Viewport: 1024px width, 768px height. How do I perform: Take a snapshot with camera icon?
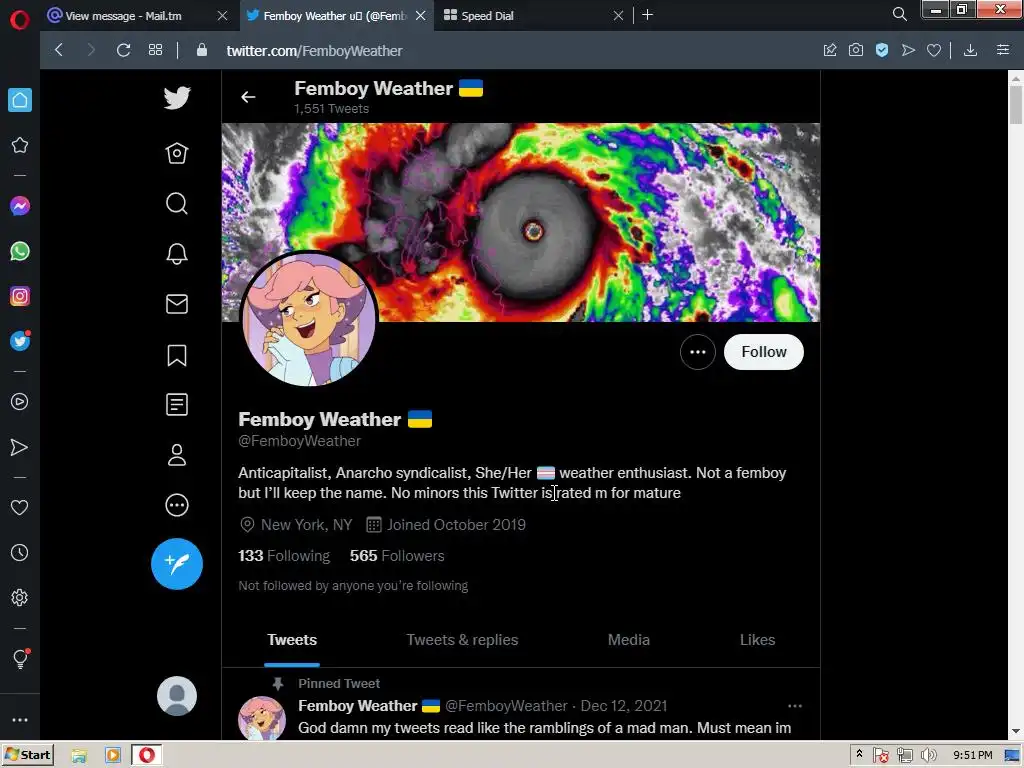[856, 50]
